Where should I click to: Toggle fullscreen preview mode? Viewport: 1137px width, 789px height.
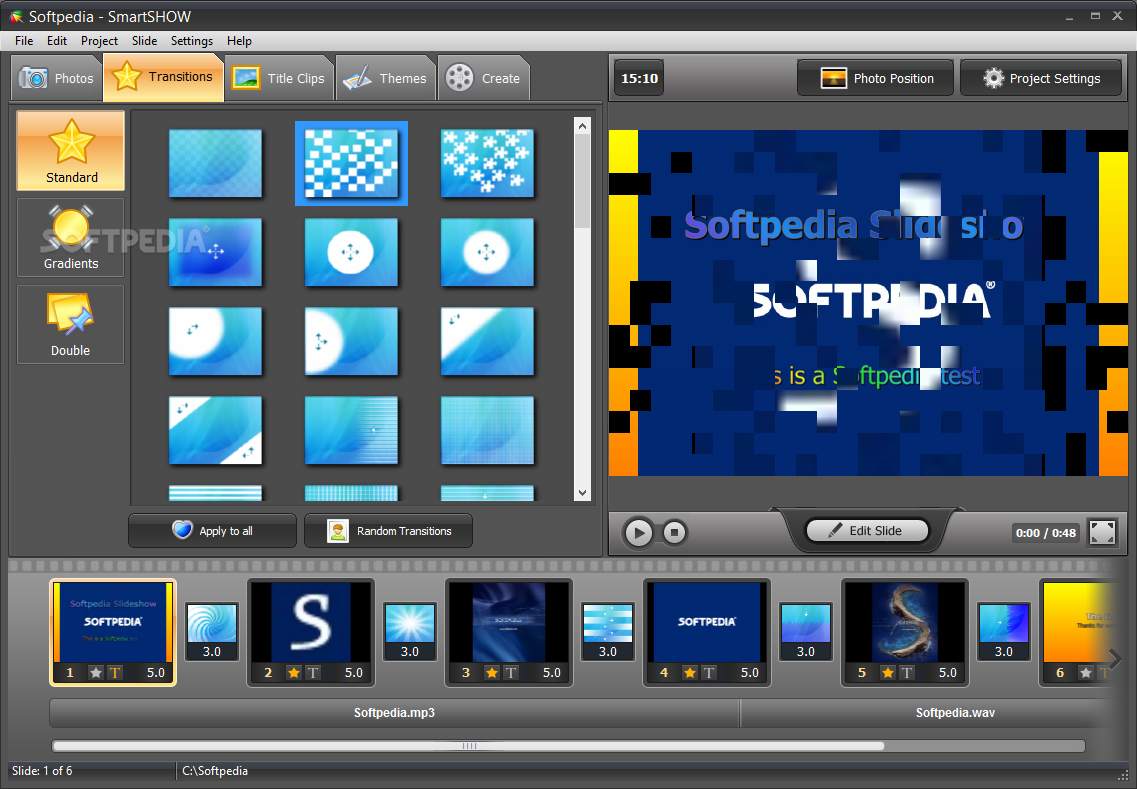tap(1102, 532)
